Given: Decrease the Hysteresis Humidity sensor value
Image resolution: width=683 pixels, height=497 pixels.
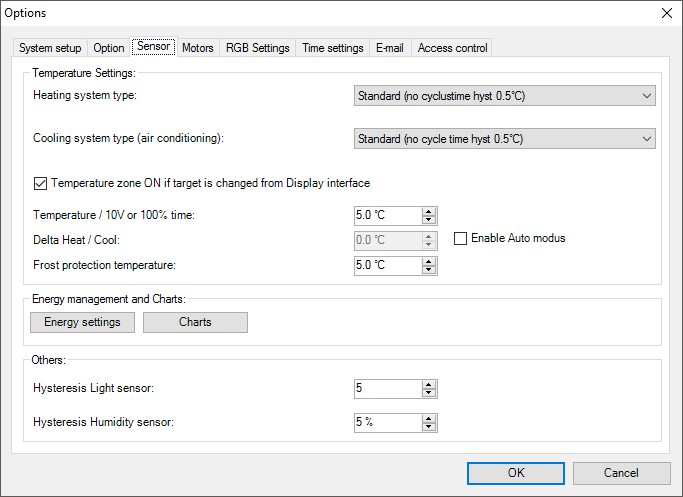Looking at the screenshot, I should click(429, 427).
